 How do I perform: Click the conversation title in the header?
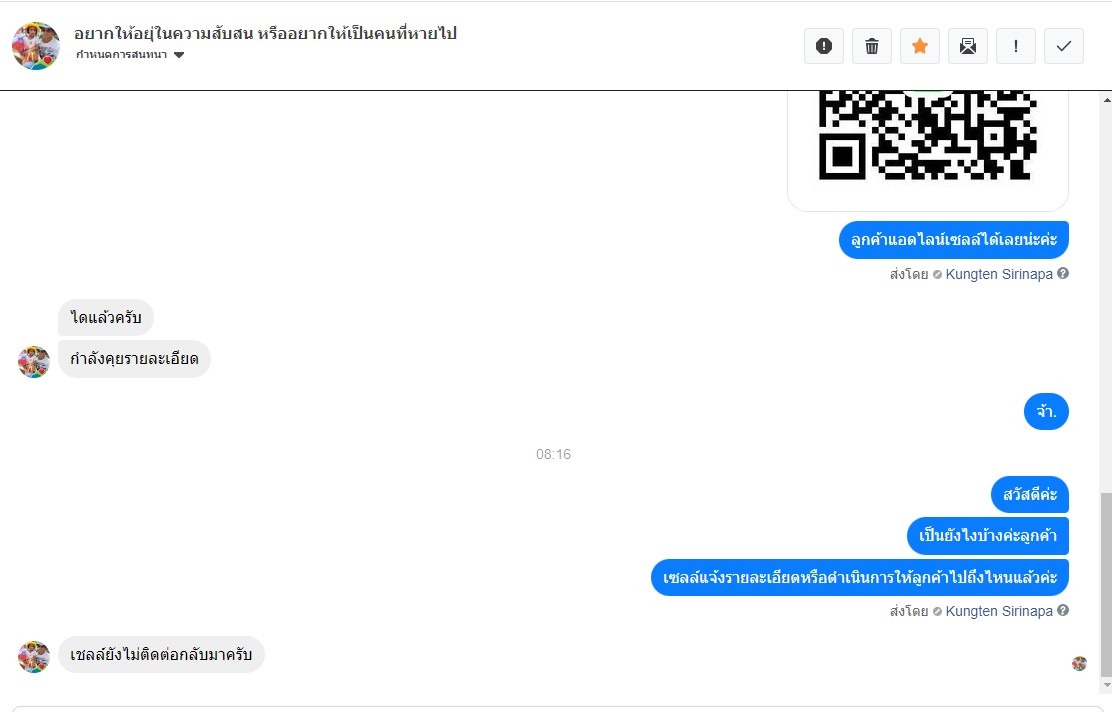click(x=265, y=33)
